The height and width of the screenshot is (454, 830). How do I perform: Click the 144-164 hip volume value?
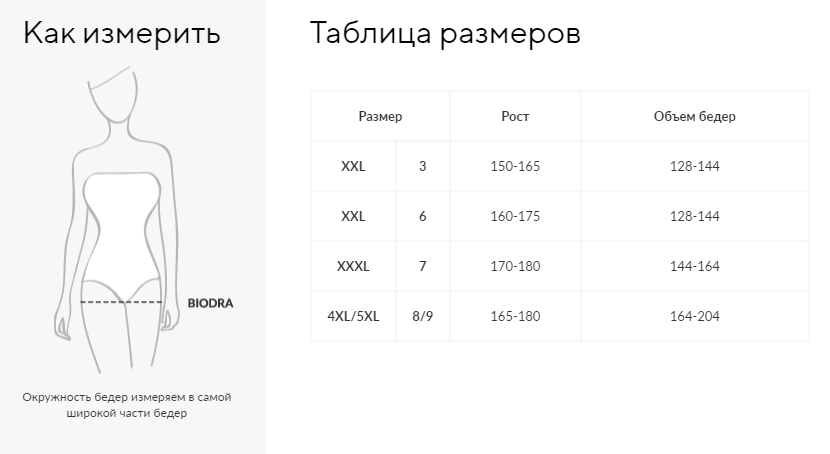(694, 266)
